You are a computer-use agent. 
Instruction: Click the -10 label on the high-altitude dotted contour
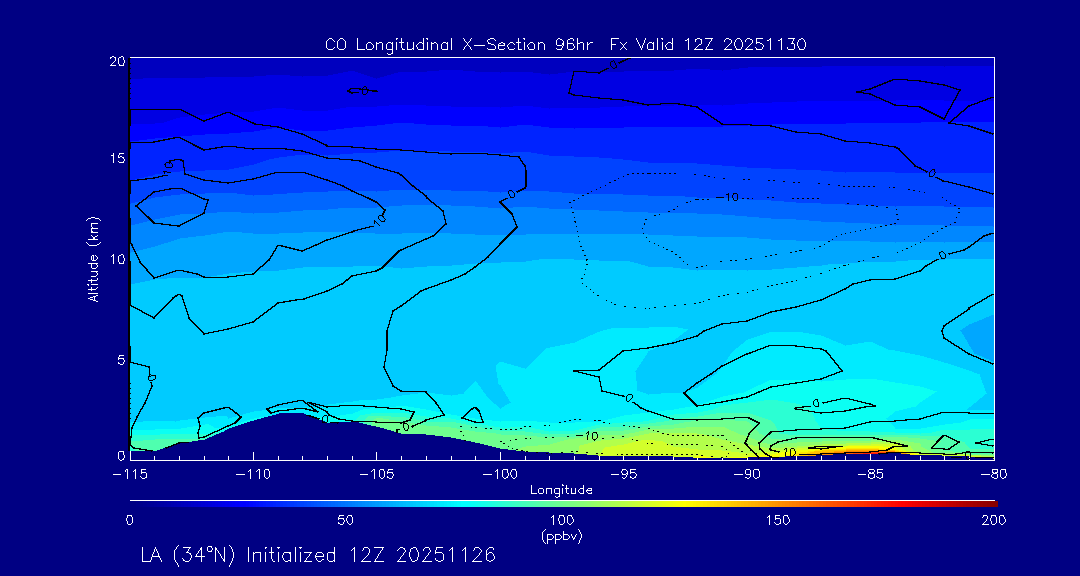tap(727, 198)
